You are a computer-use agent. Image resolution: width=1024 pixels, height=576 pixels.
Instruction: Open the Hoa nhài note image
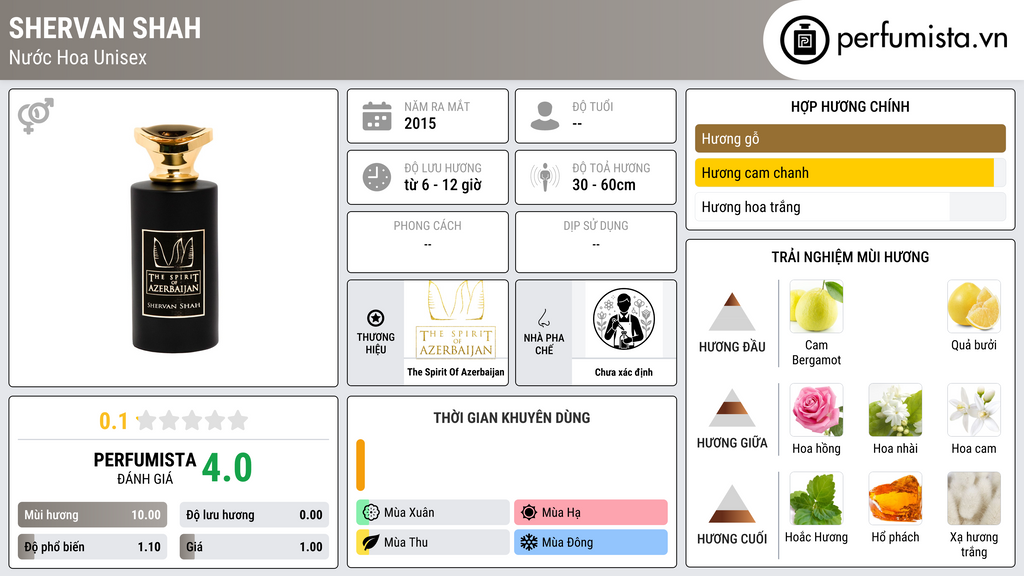coord(895,409)
